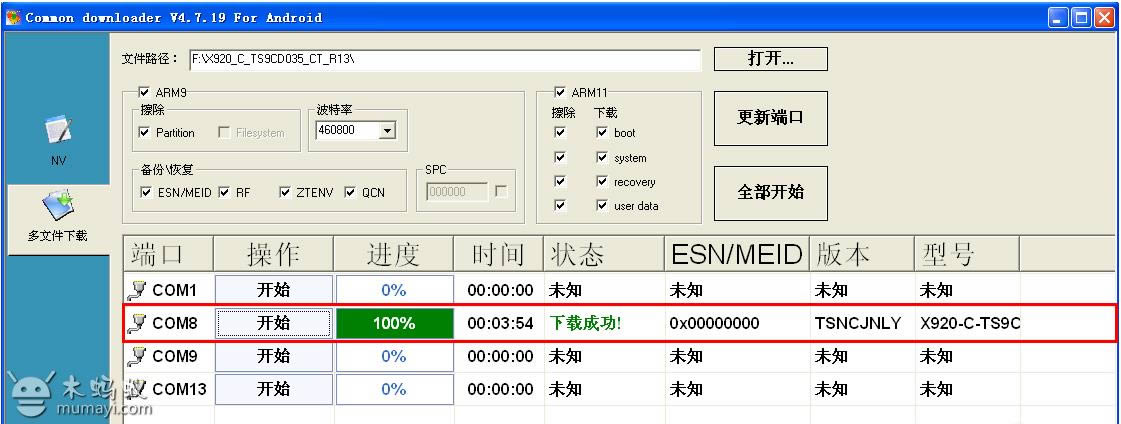Select the 多文件下载 sidebar icon
The height and width of the screenshot is (424, 1121).
[56, 206]
